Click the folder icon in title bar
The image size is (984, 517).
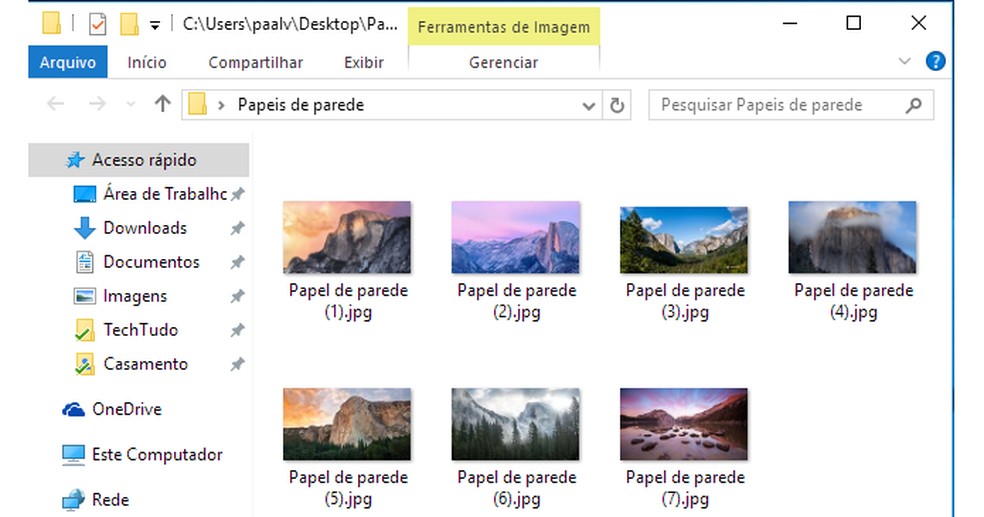point(51,24)
